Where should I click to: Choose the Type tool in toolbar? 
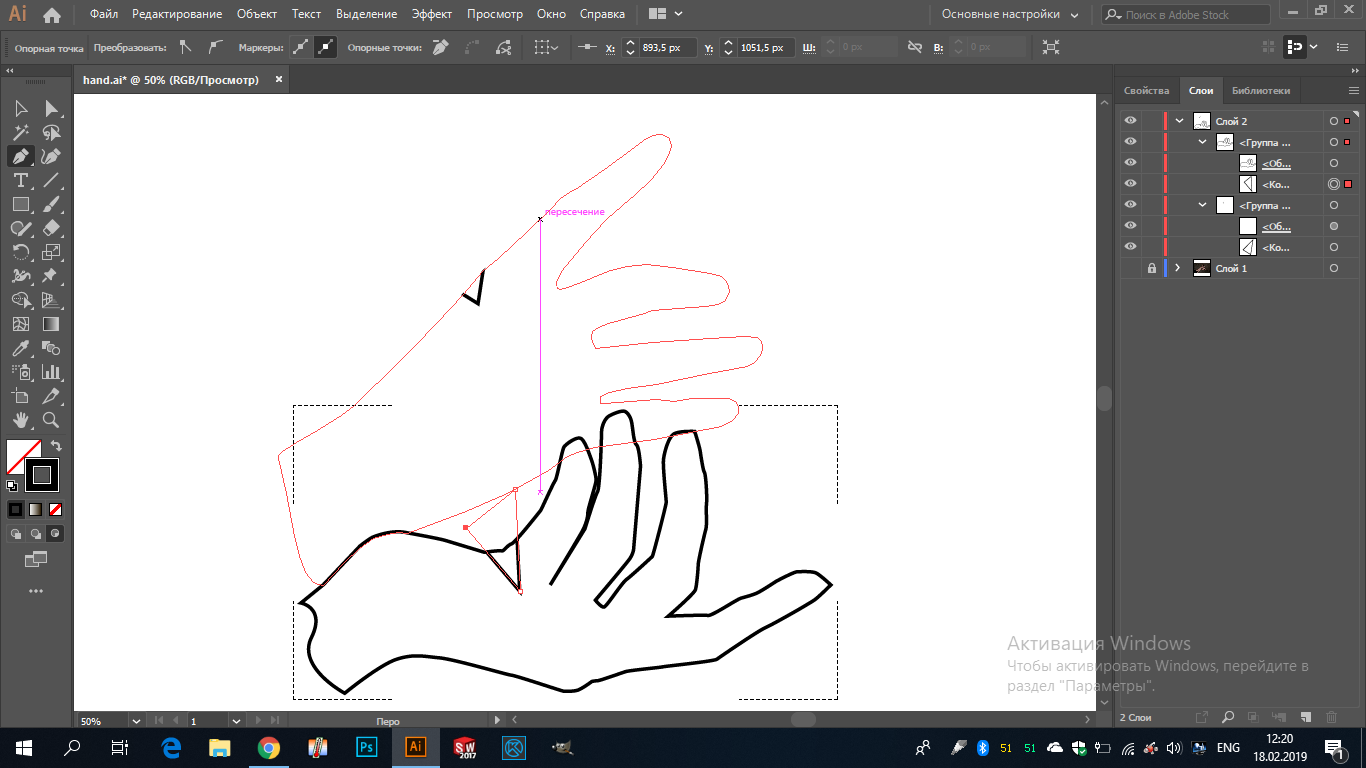pyautogui.click(x=21, y=180)
